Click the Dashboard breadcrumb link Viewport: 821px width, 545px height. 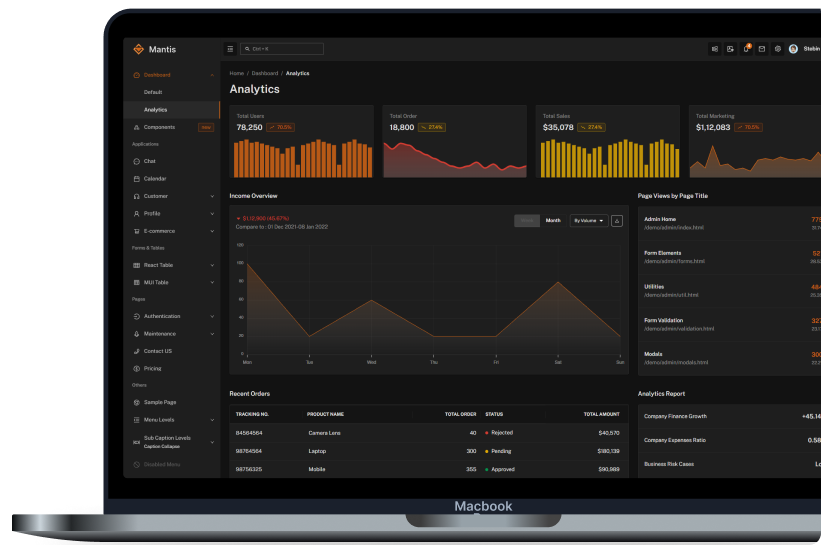[x=265, y=73]
